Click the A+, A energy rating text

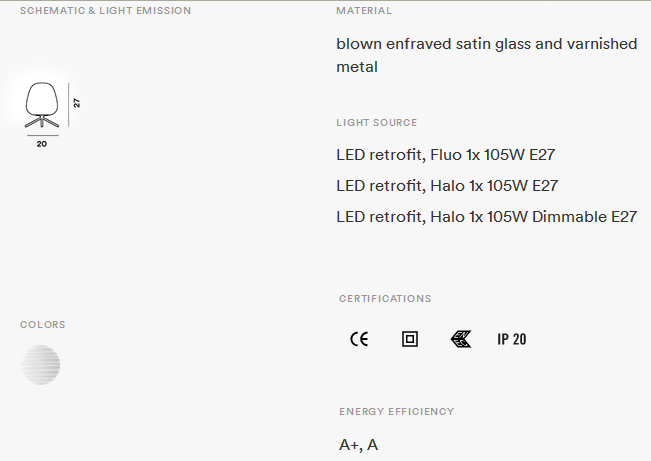(358, 445)
